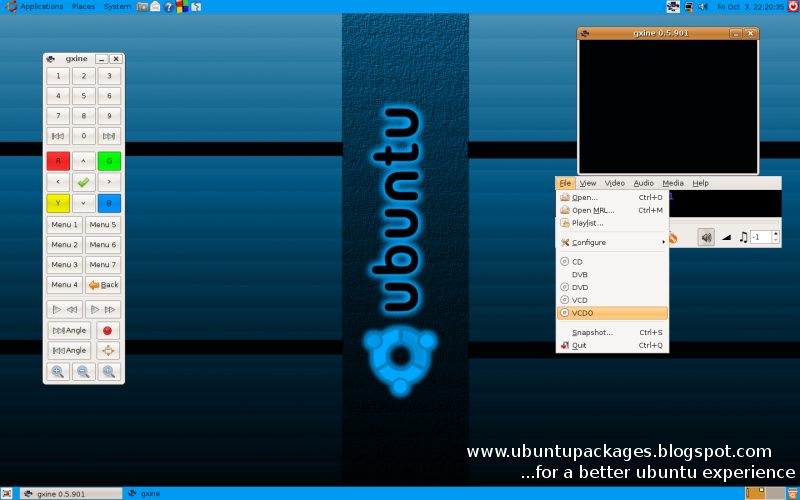This screenshot has height=500, width=800.
Task: Click the Menu 1 button
Action: click(65, 224)
